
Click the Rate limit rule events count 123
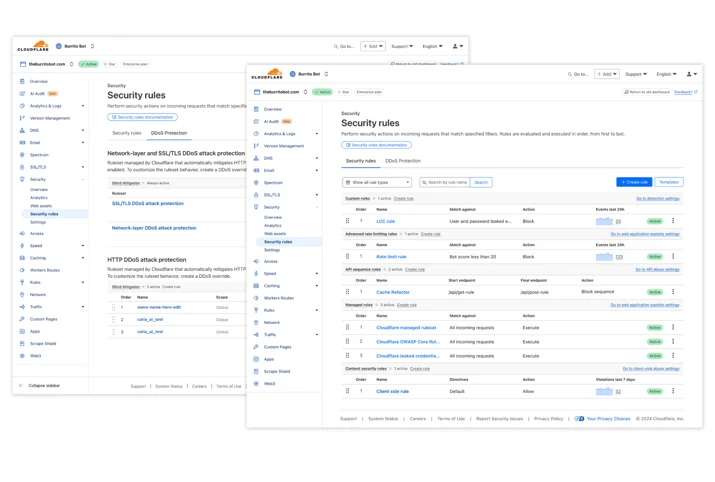619,257
